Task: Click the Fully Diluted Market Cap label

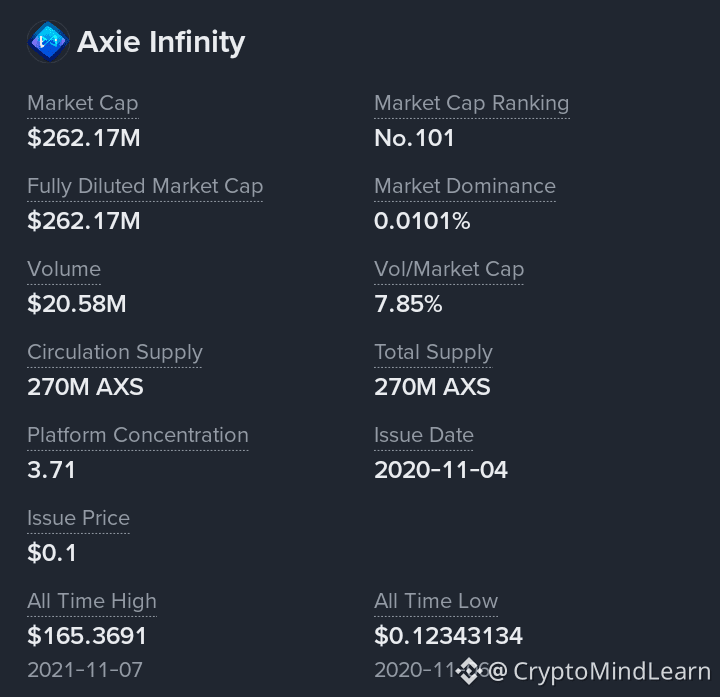Action: [145, 186]
